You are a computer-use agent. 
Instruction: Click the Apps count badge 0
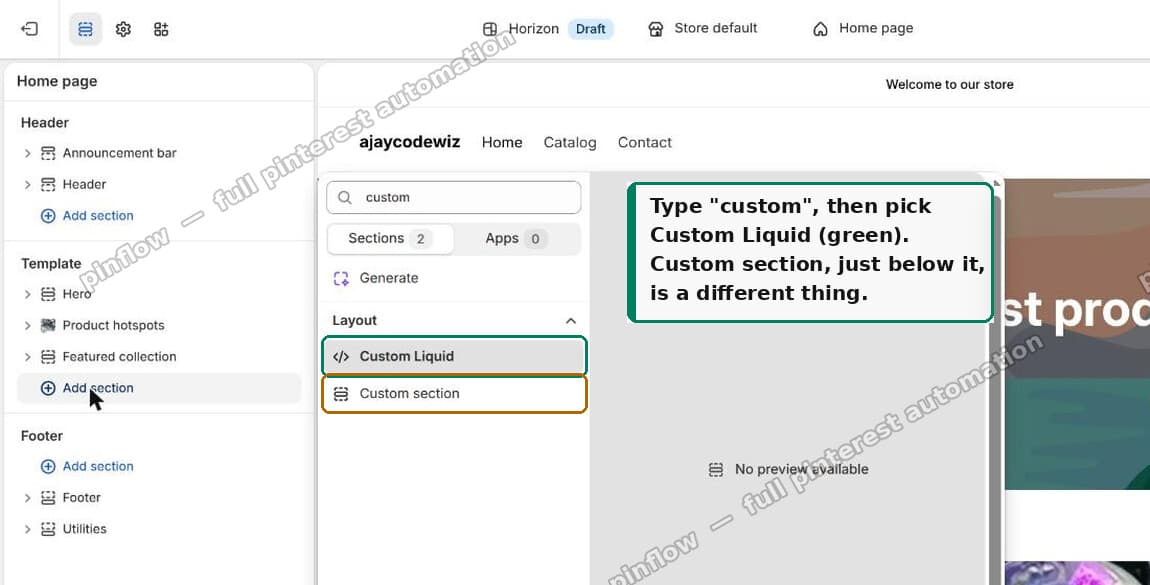click(x=535, y=239)
